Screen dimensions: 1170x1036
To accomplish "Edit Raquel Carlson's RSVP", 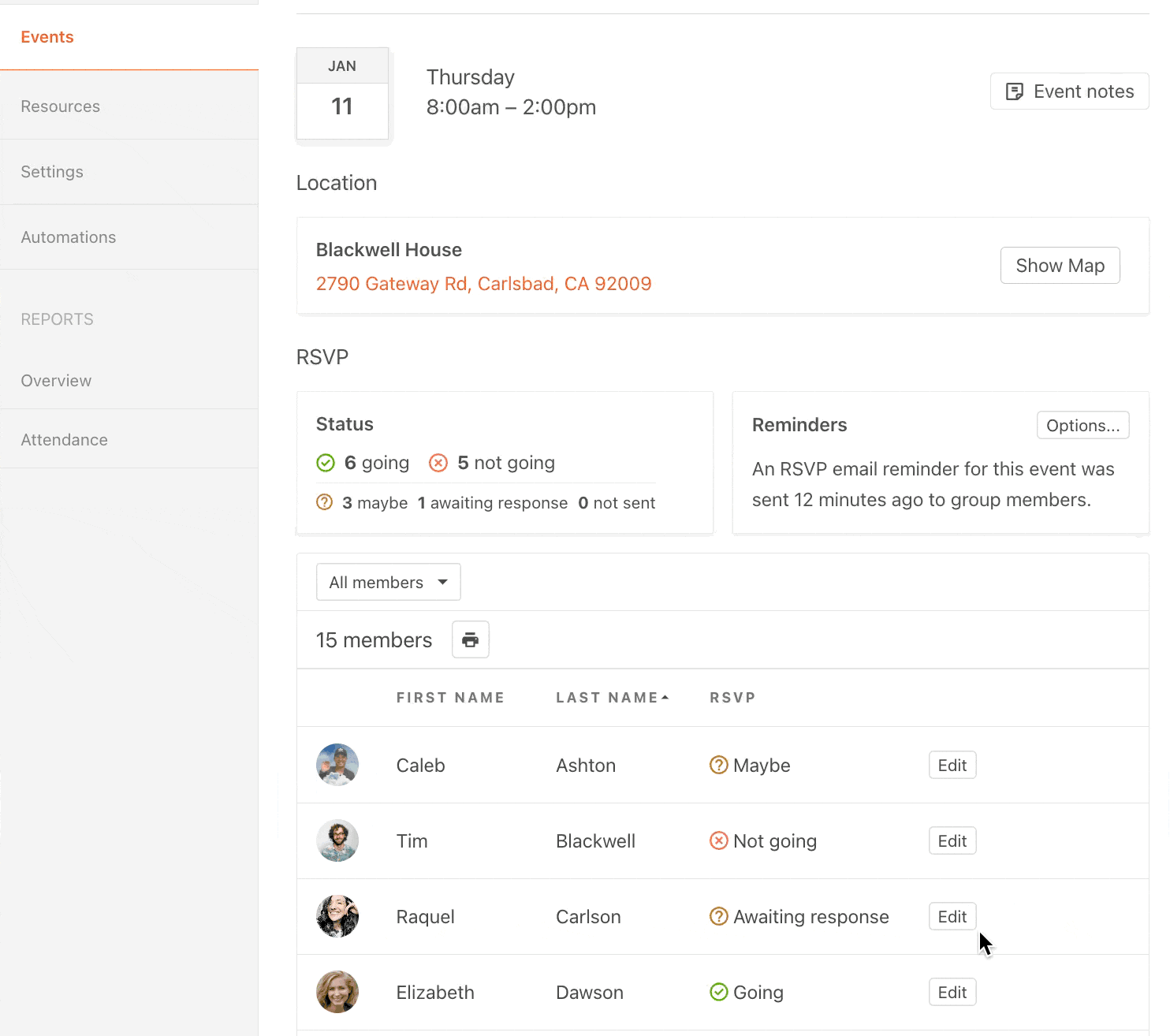I will click(952, 916).
